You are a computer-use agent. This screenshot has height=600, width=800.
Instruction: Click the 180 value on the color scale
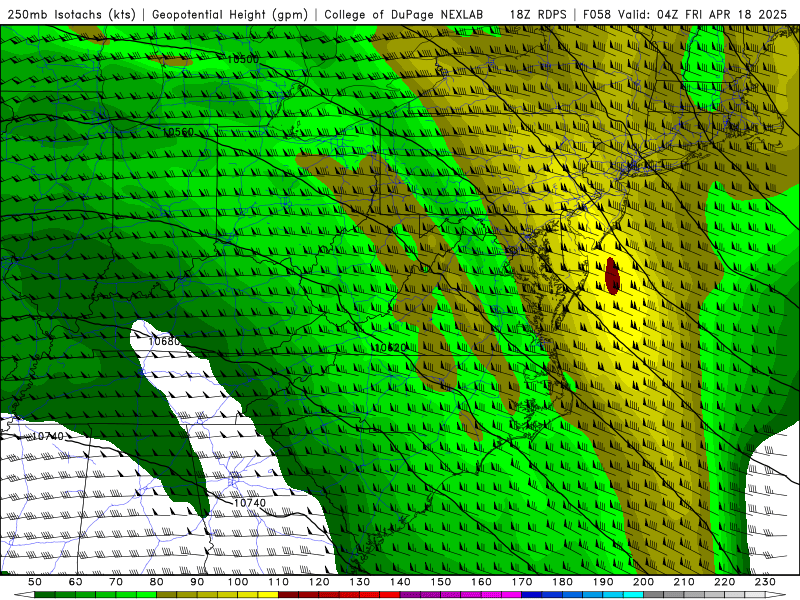[562, 582]
